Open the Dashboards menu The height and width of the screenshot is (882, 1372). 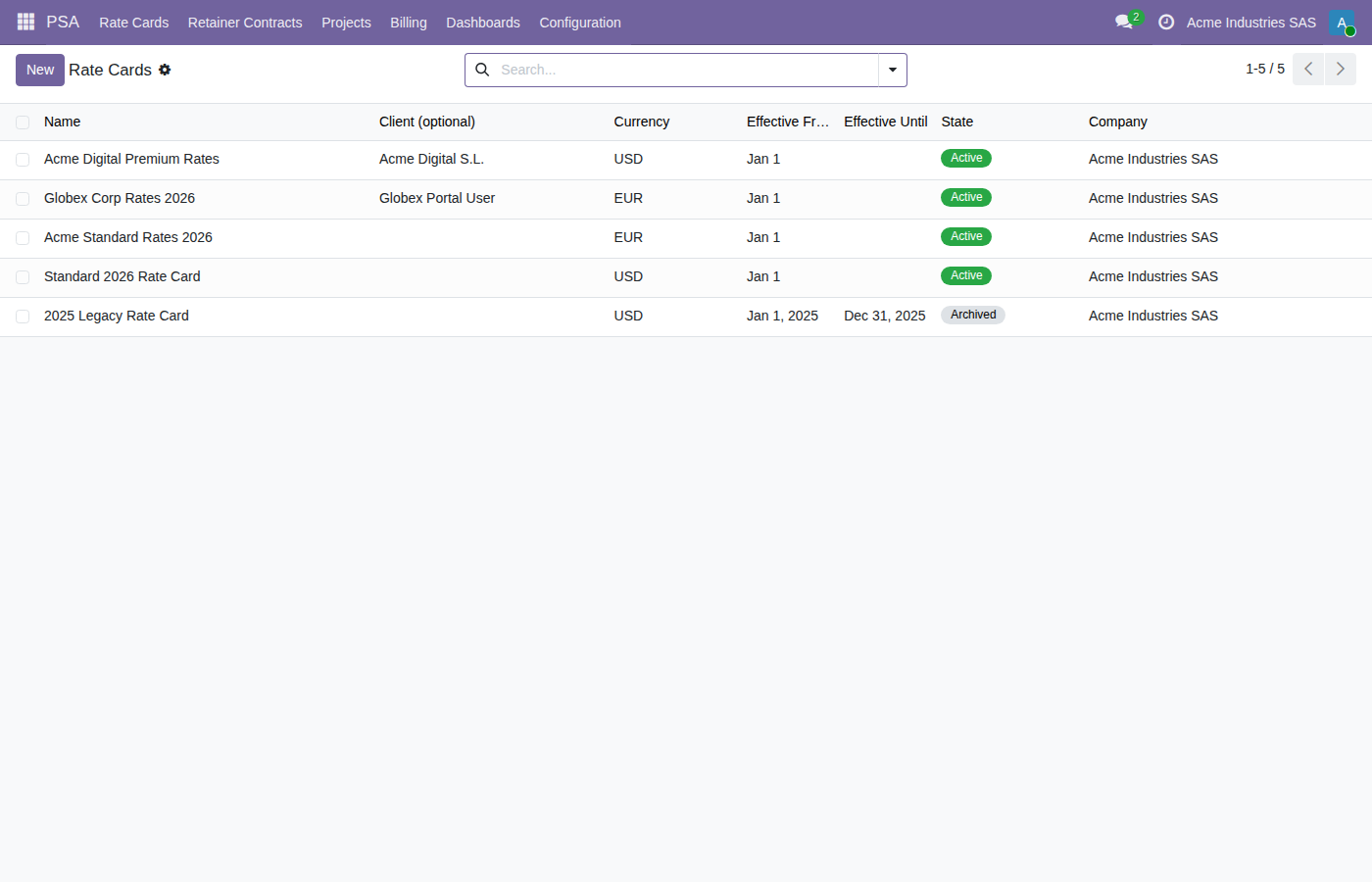pyautogui.click(x=483, y=22)
